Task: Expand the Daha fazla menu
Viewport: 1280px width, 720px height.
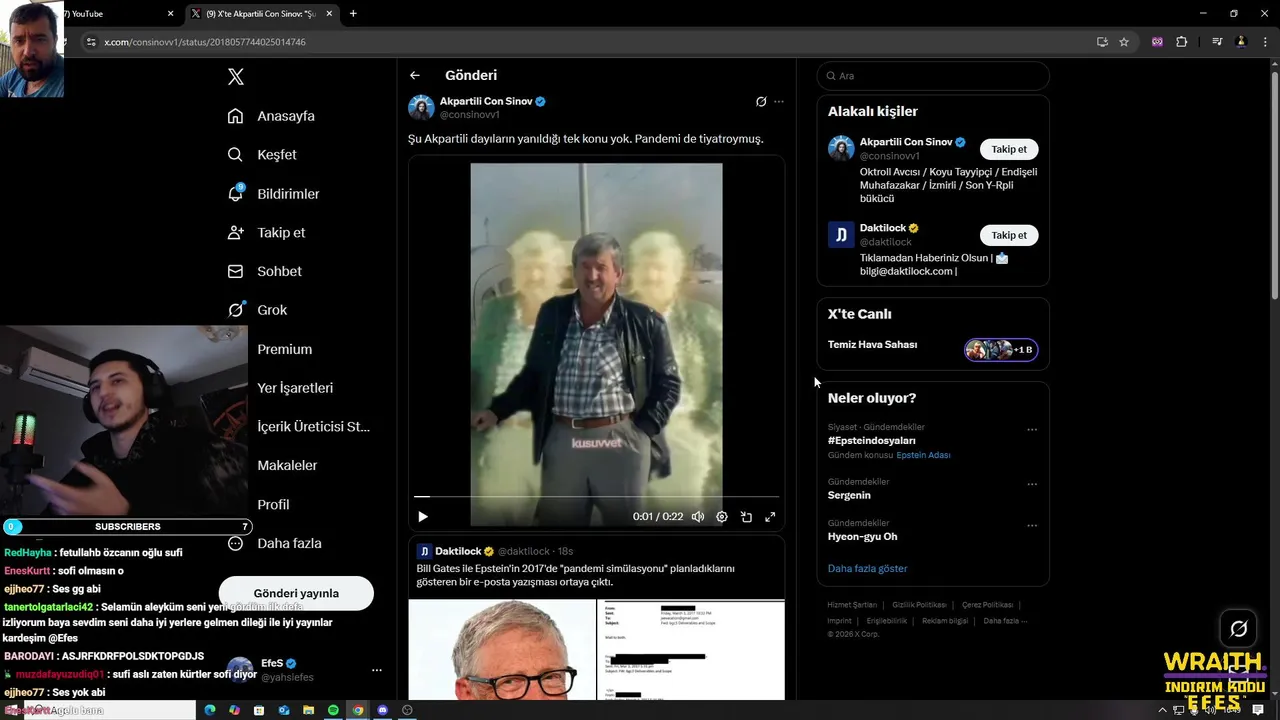Action: (x=275, y=543)
